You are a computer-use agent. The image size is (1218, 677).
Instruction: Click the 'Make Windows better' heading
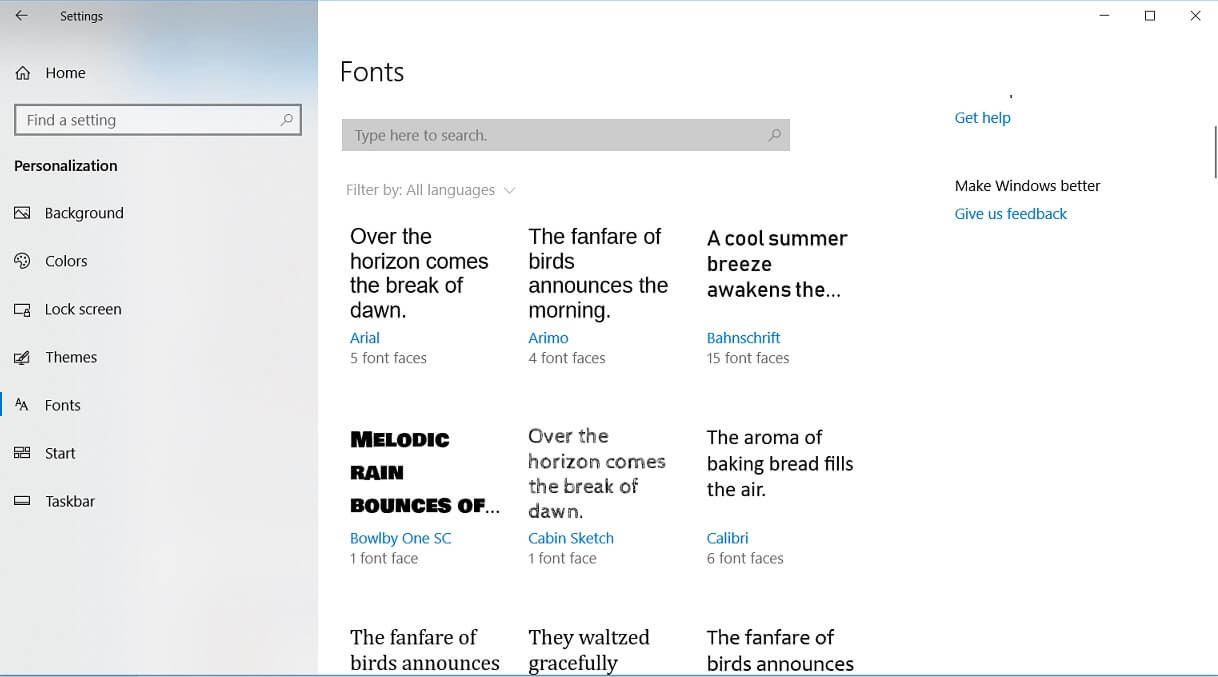coord(1027,186)
